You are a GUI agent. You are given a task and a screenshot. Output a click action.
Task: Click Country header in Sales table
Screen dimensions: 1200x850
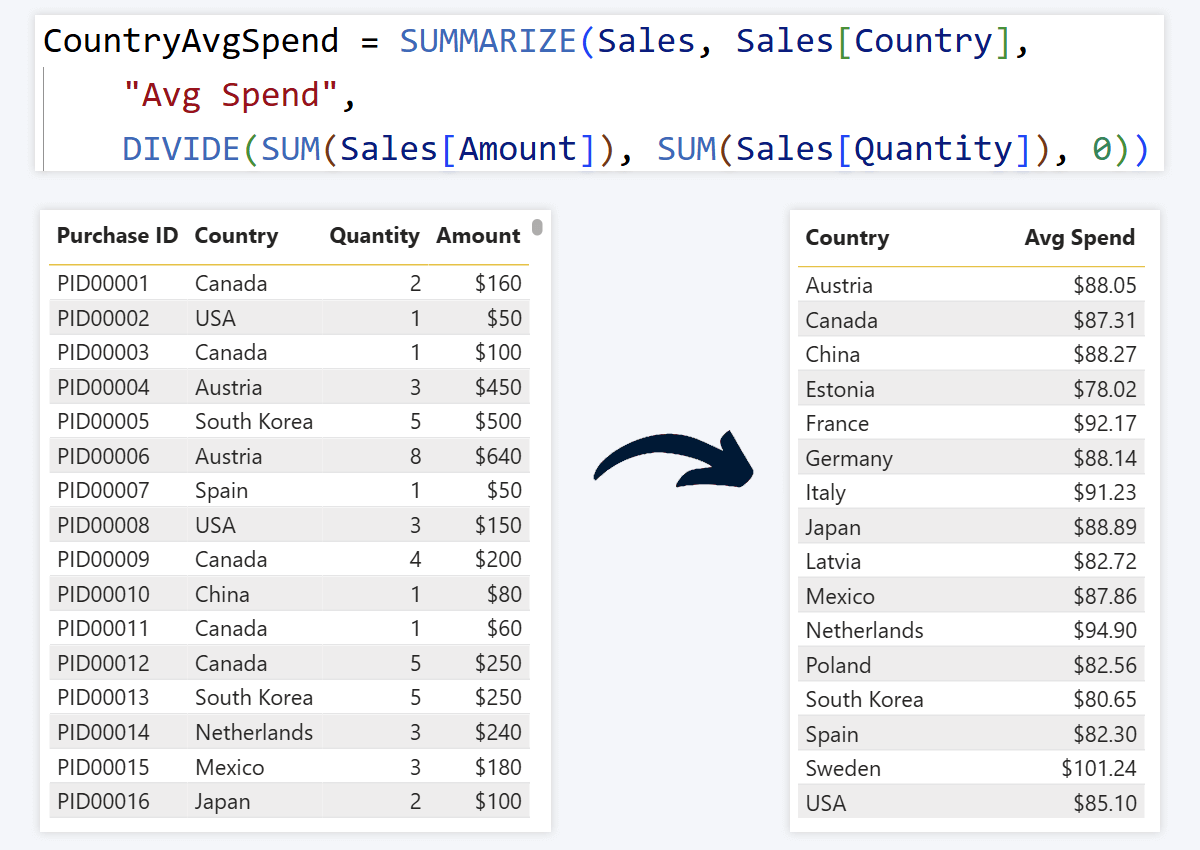coord(236,236)
